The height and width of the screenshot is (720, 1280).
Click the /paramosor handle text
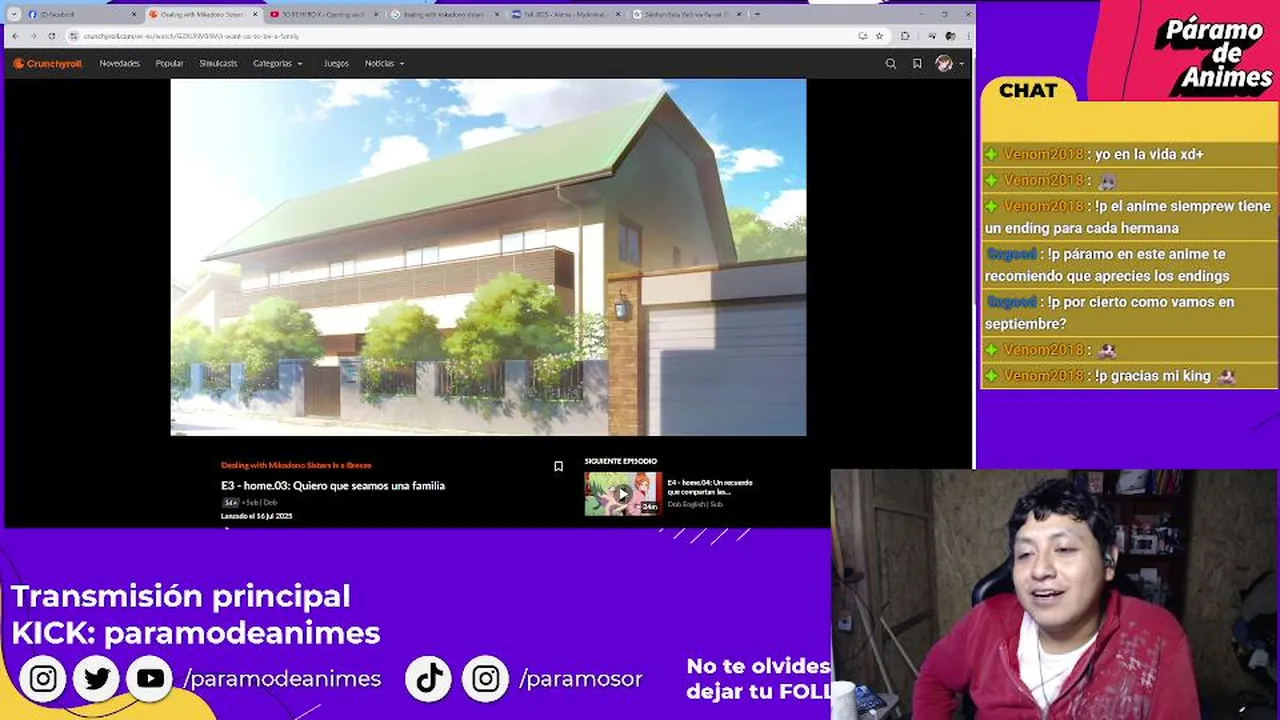[581, 680]
